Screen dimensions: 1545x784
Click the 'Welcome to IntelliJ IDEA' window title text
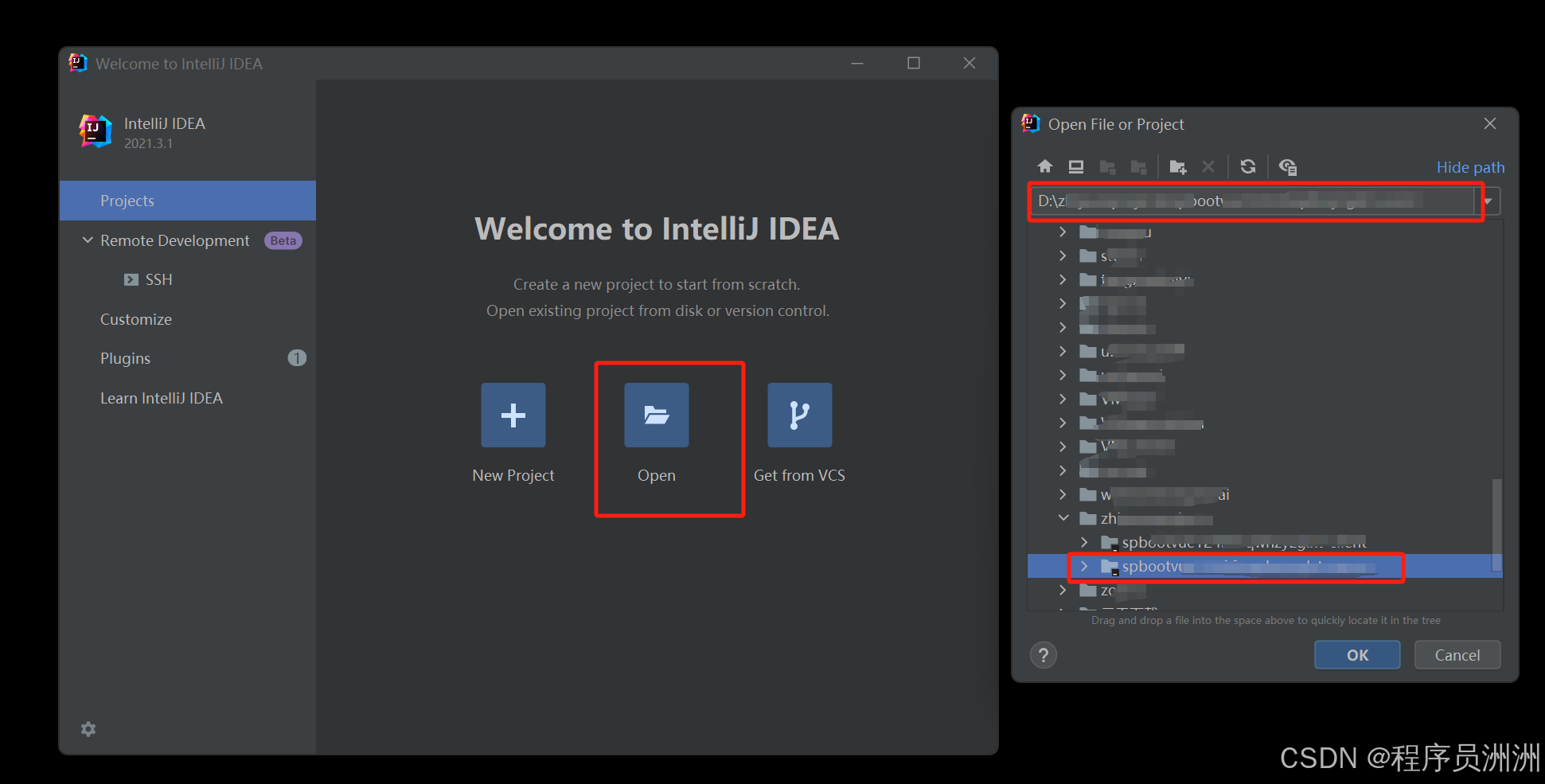(179, 64)
